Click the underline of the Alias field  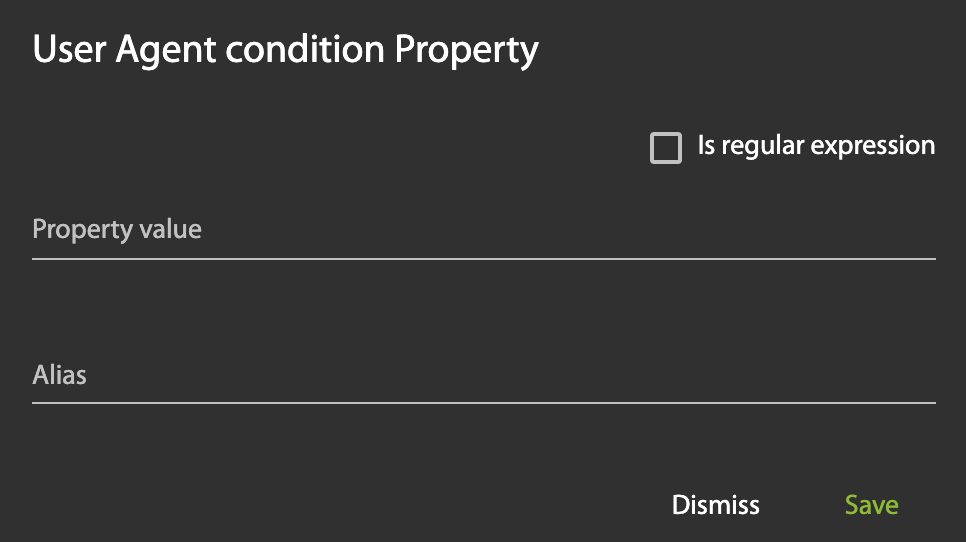point(483,403)
